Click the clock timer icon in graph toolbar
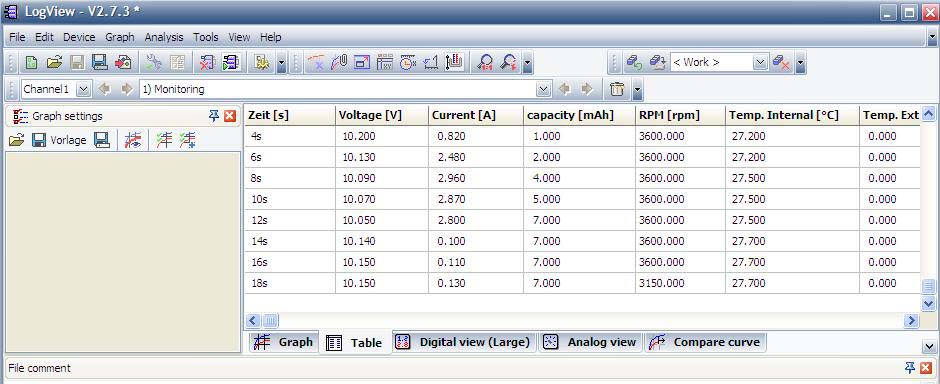Viewport: 940px width, 384px height. pos(408,62)
